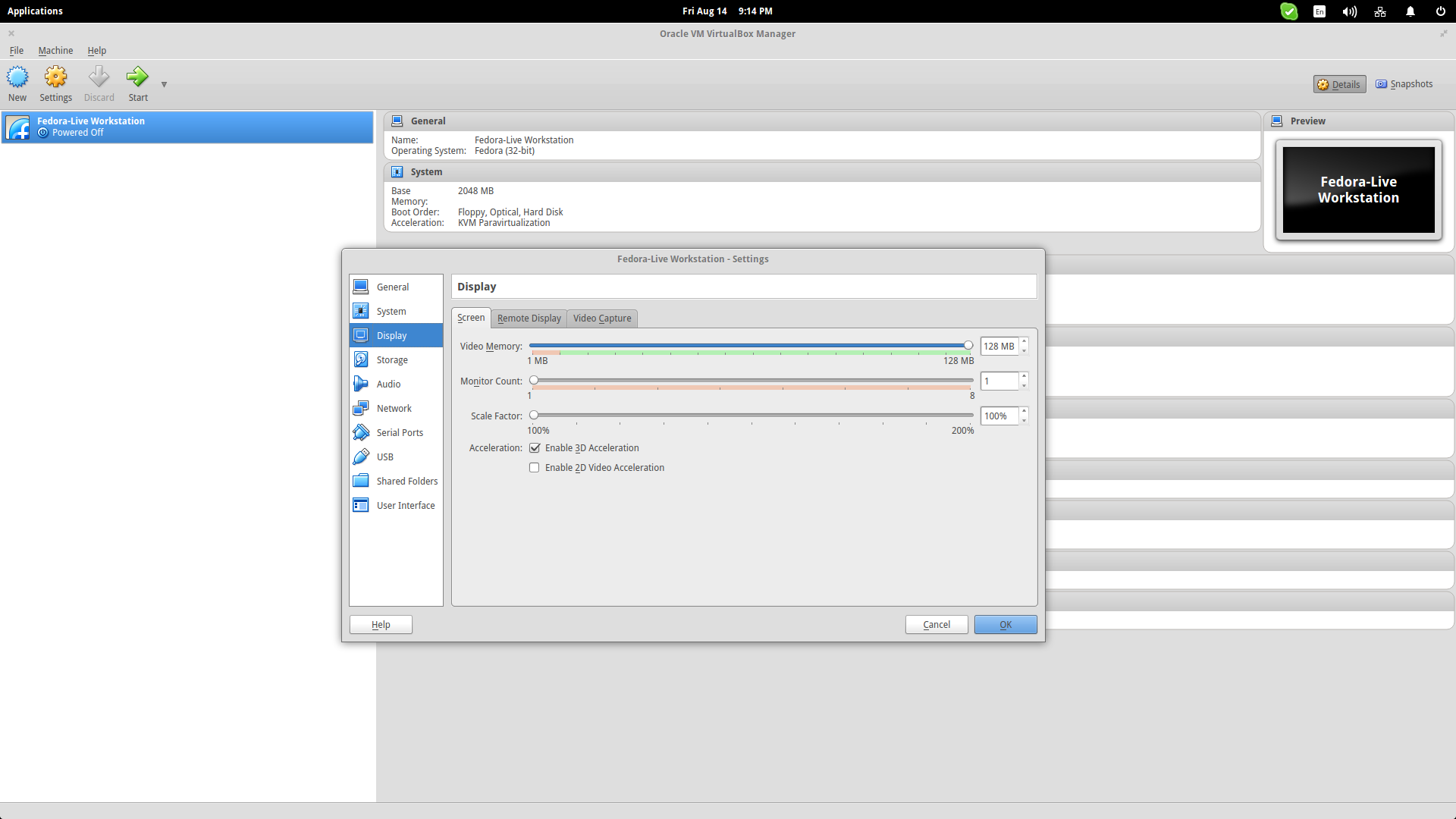Screen dimensions: 1456x819
Task: Open the power menu in top panel
Action: pos(1441,11)
